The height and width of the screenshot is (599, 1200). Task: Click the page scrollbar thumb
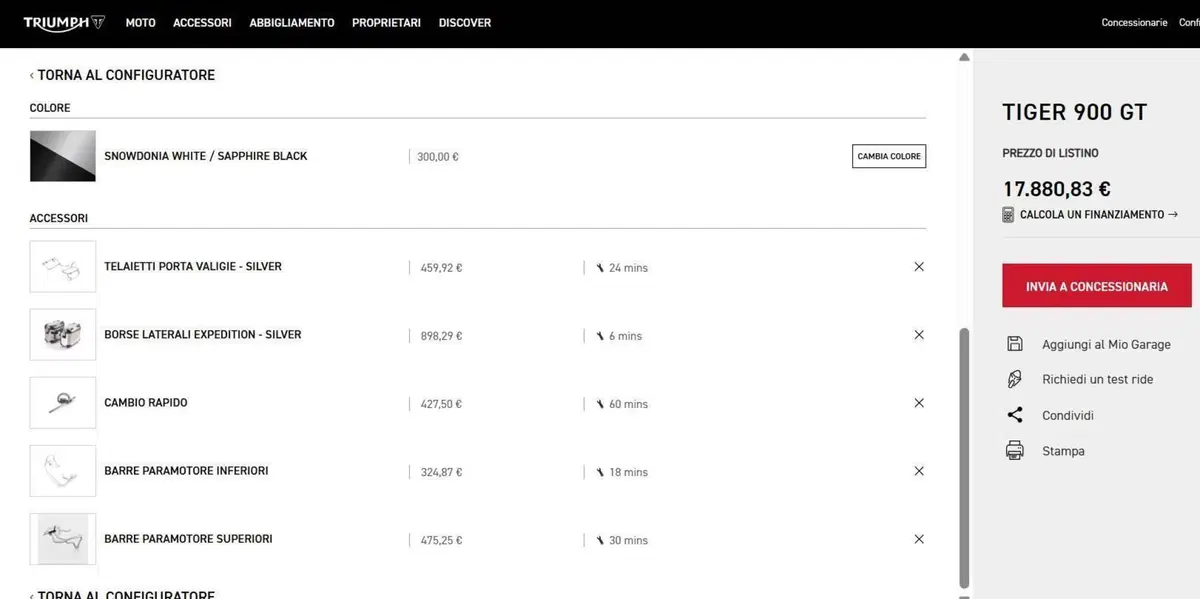(x=965, y=458)
